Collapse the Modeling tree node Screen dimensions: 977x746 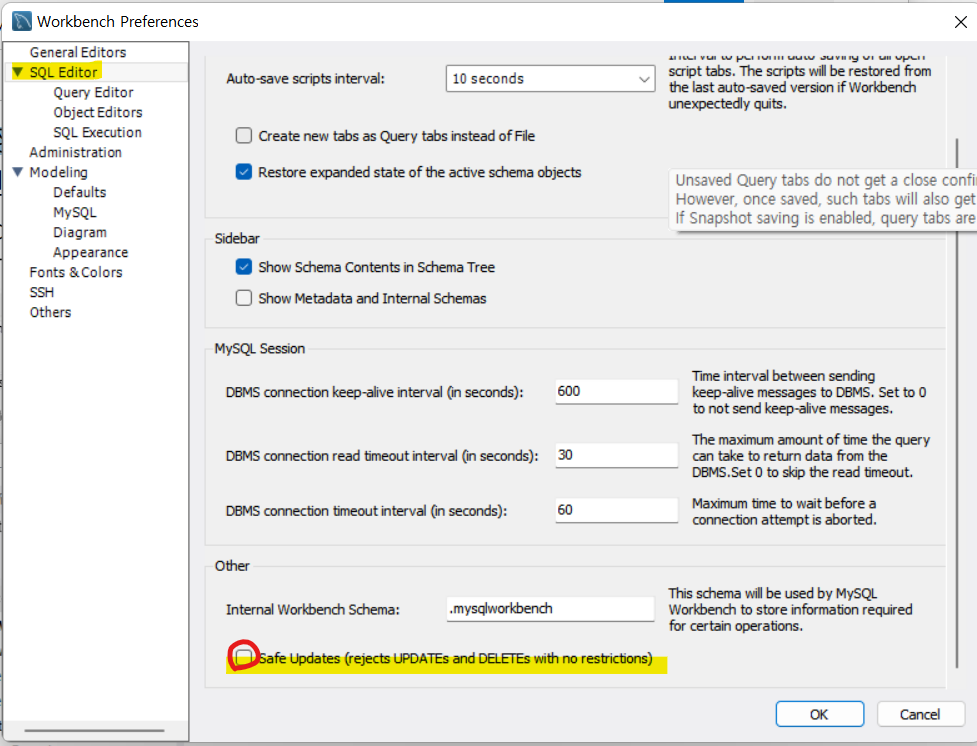[x=17, y=172]
